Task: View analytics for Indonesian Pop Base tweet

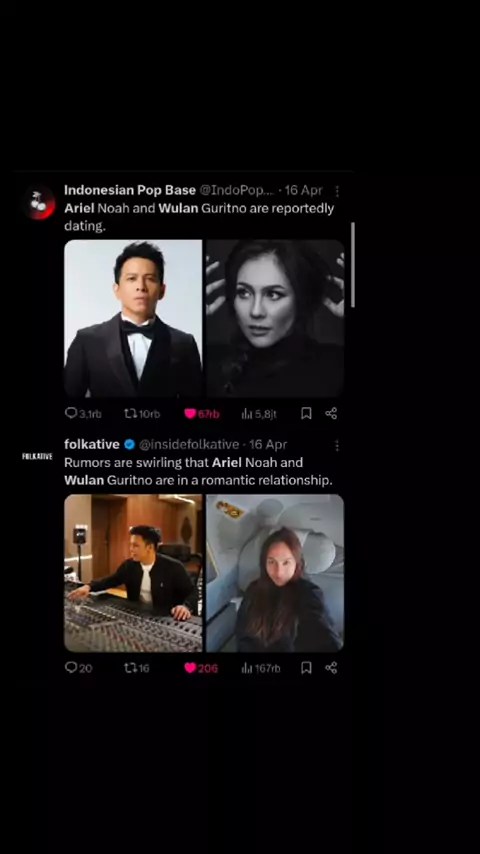Action: tap(259, 414)
